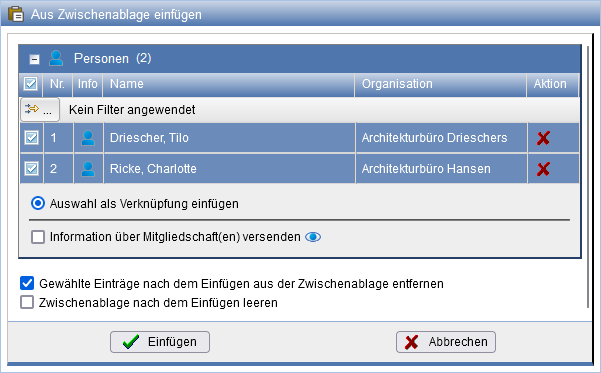The height and width of the screenshot is (373, 601).
Task: Remove Ricke, Charlotte with red X
Action: 544,169
